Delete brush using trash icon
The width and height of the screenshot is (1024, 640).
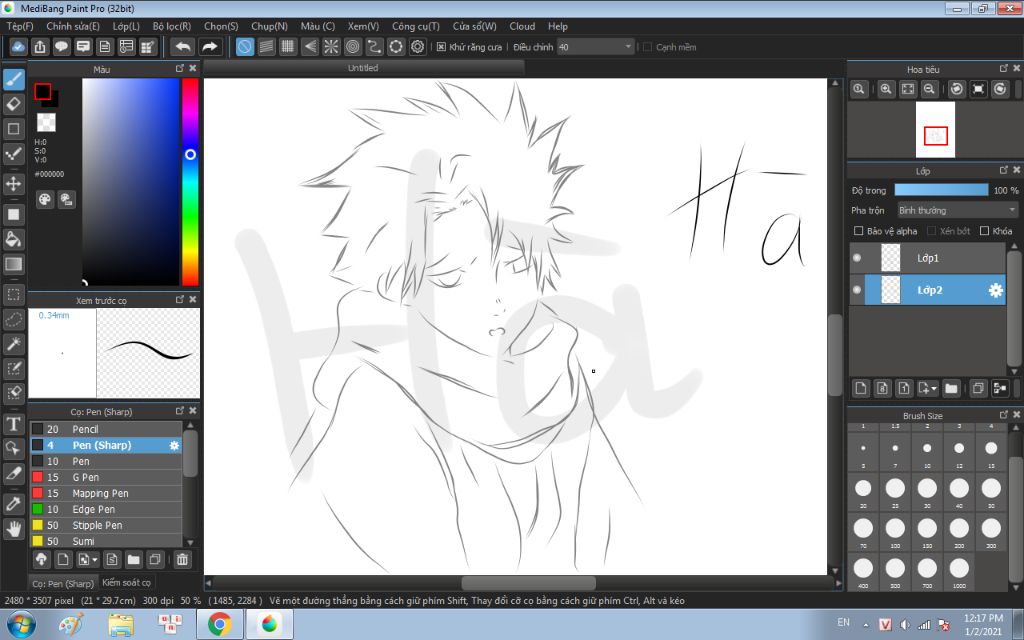[182, 560]
